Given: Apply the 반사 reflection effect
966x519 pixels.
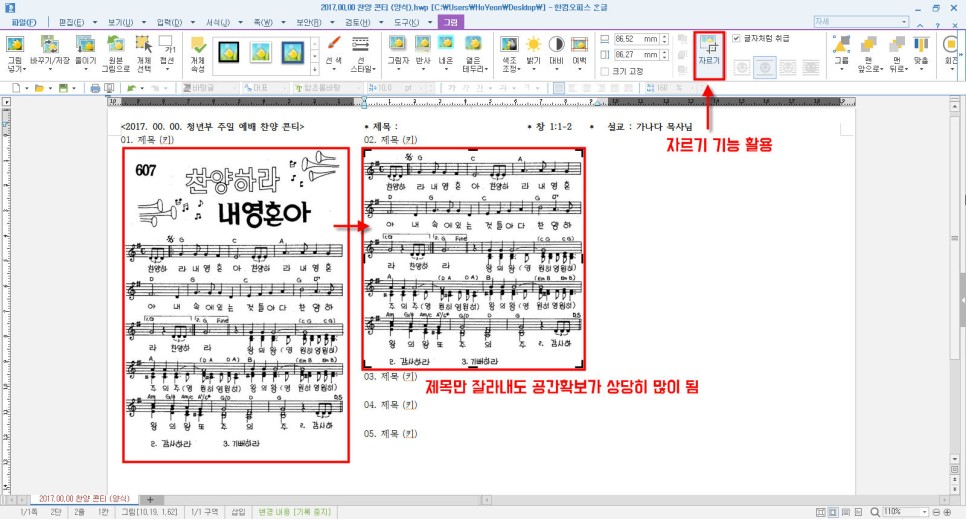Looking at the screenshot, I should pos(423,43).
